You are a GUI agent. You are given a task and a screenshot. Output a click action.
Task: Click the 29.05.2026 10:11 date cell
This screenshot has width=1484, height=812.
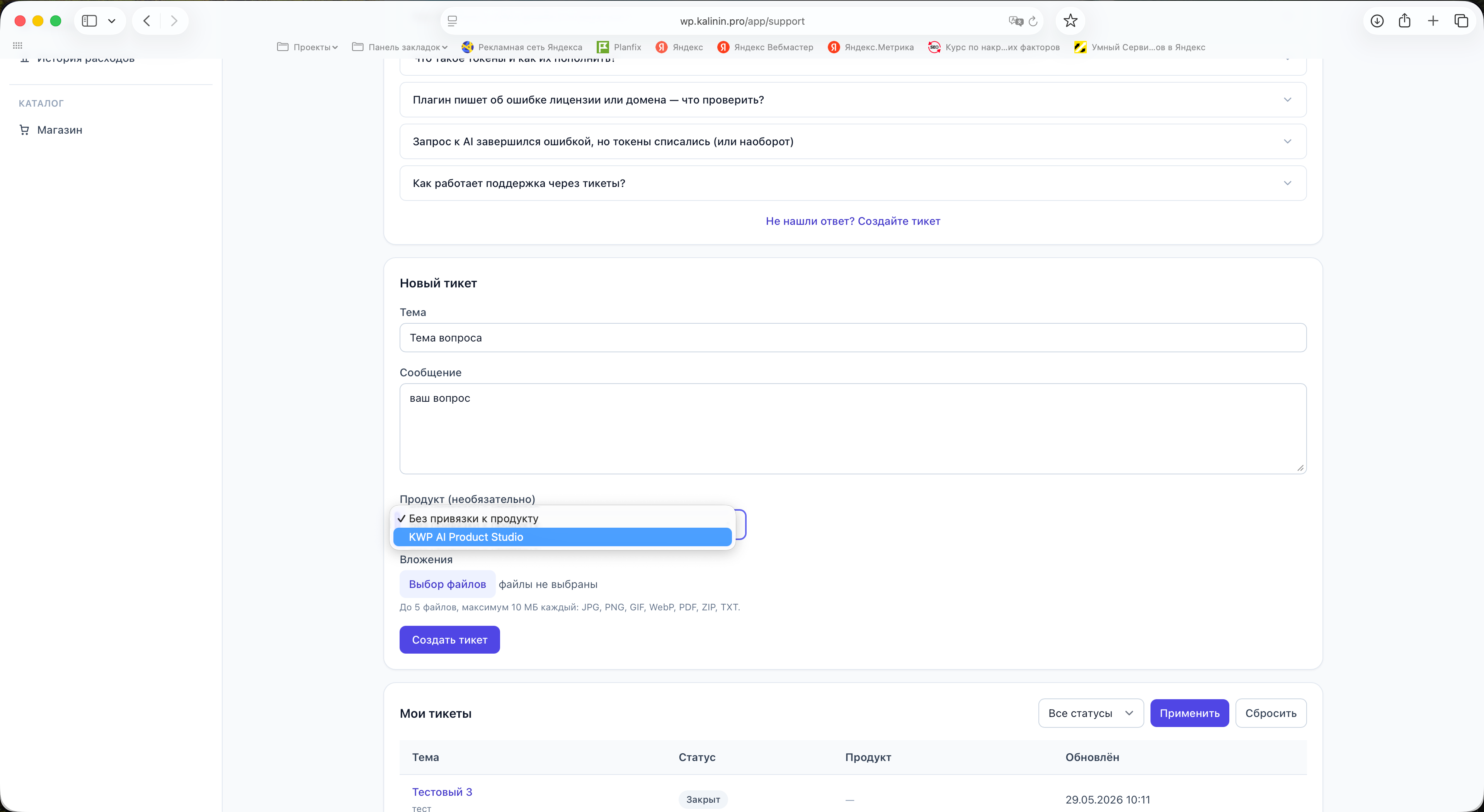1107,800
